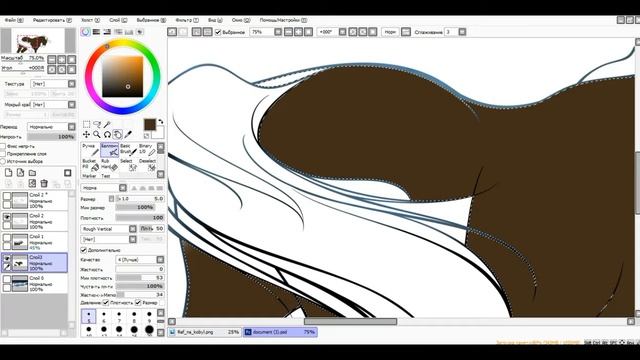The image size is (640, 360).
Task: Choose the Deselect brush tool
Action: pyautogui.click(x=147, y=164)
